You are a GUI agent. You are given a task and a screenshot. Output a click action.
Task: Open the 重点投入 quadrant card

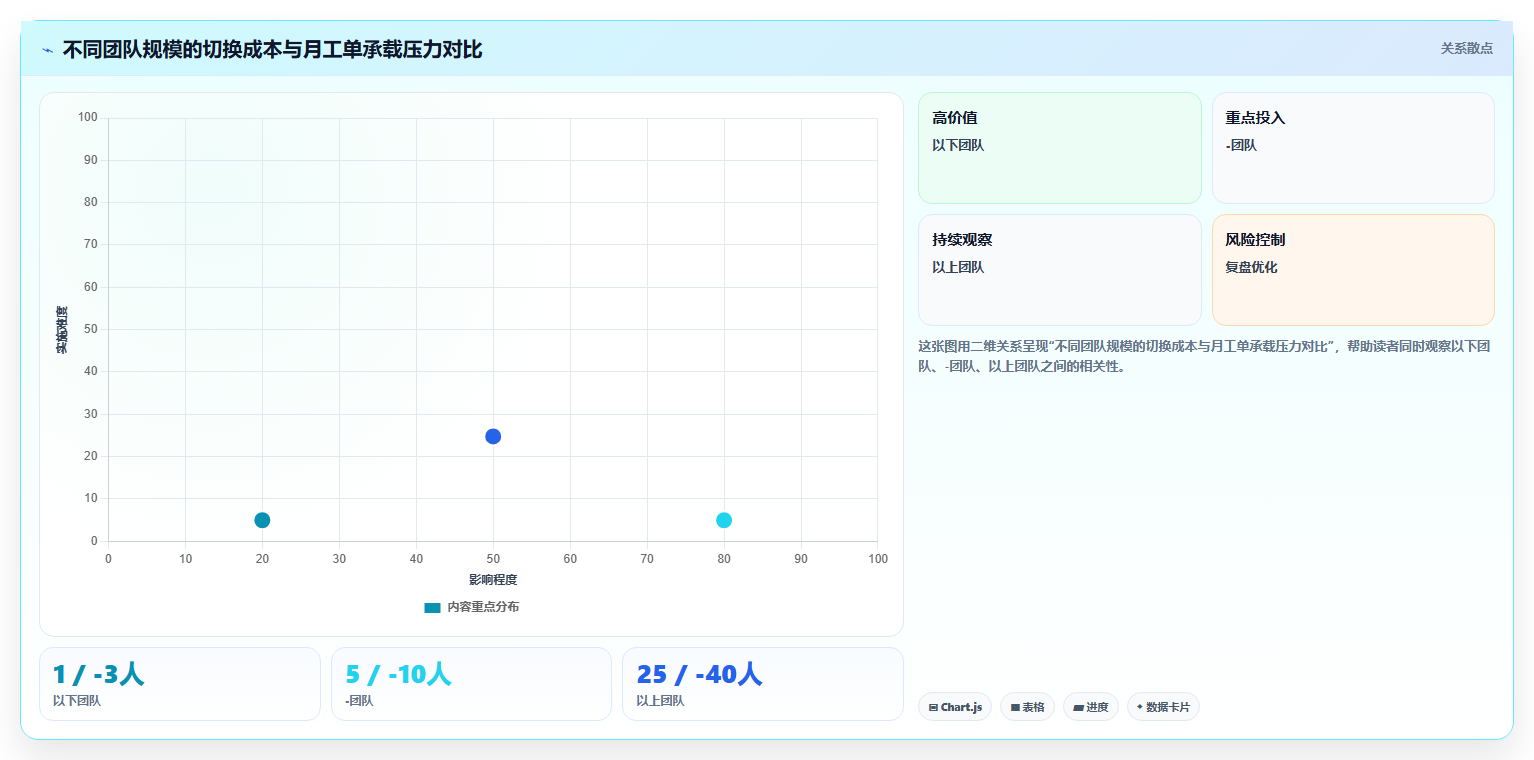(1353, 148)
